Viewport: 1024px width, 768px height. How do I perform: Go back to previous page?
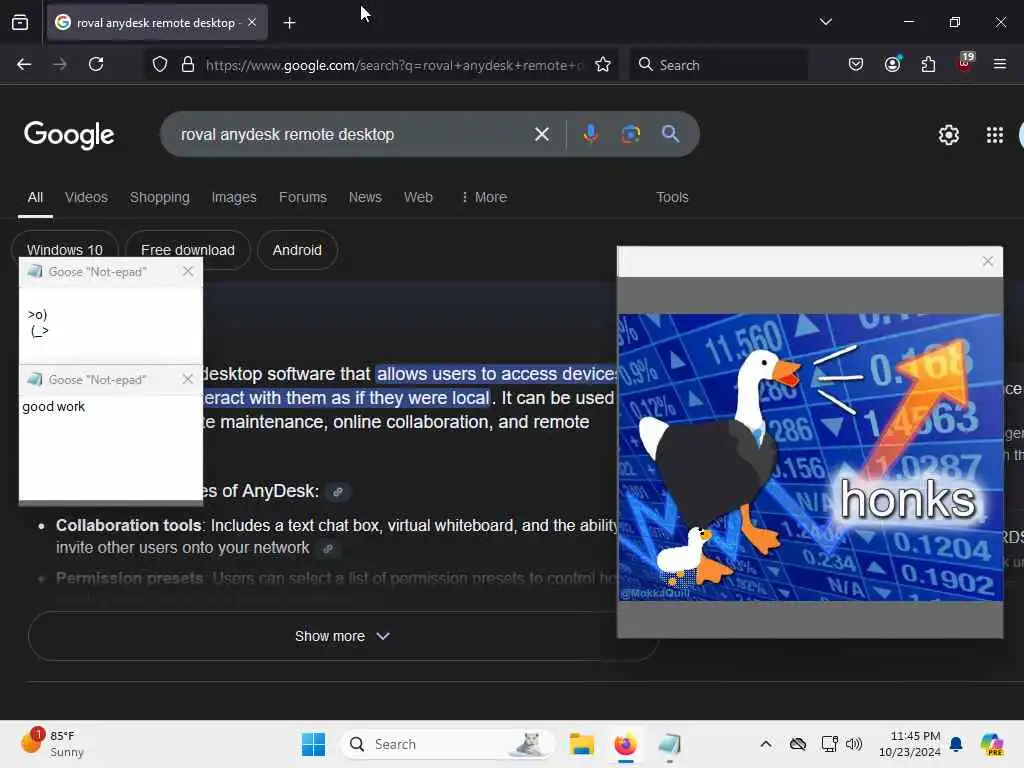24,64
